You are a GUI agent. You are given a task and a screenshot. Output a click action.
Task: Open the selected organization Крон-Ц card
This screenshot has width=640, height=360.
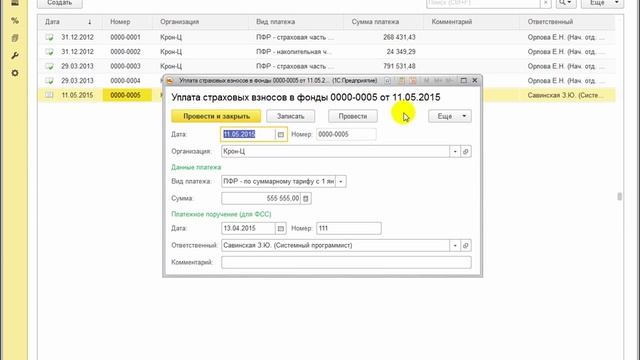click(466, 151)
